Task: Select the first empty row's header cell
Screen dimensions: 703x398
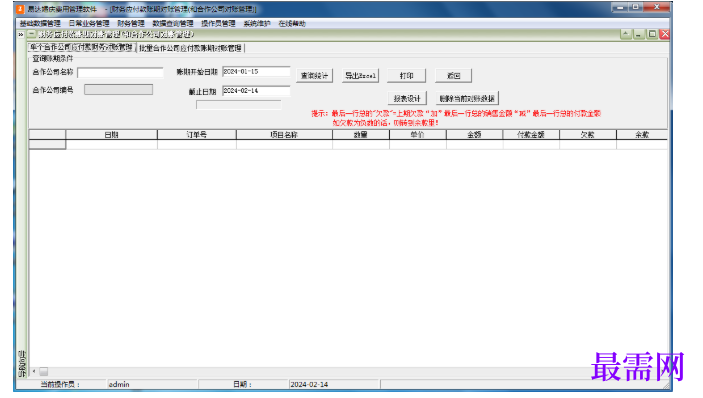Action: point(47,144)
